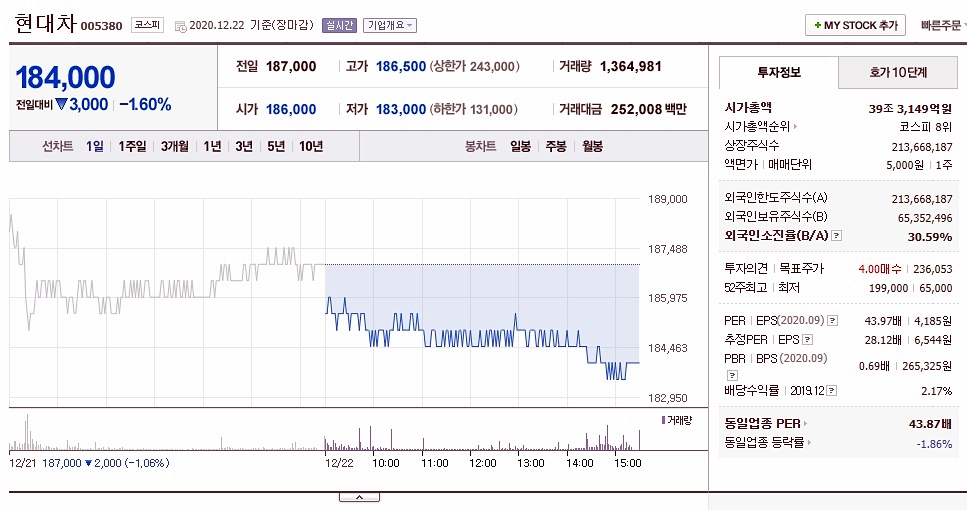This screenshot has height=510, width=967.
Task: Click the 52주최고 value 199,000
Action: tap(888, 288)
